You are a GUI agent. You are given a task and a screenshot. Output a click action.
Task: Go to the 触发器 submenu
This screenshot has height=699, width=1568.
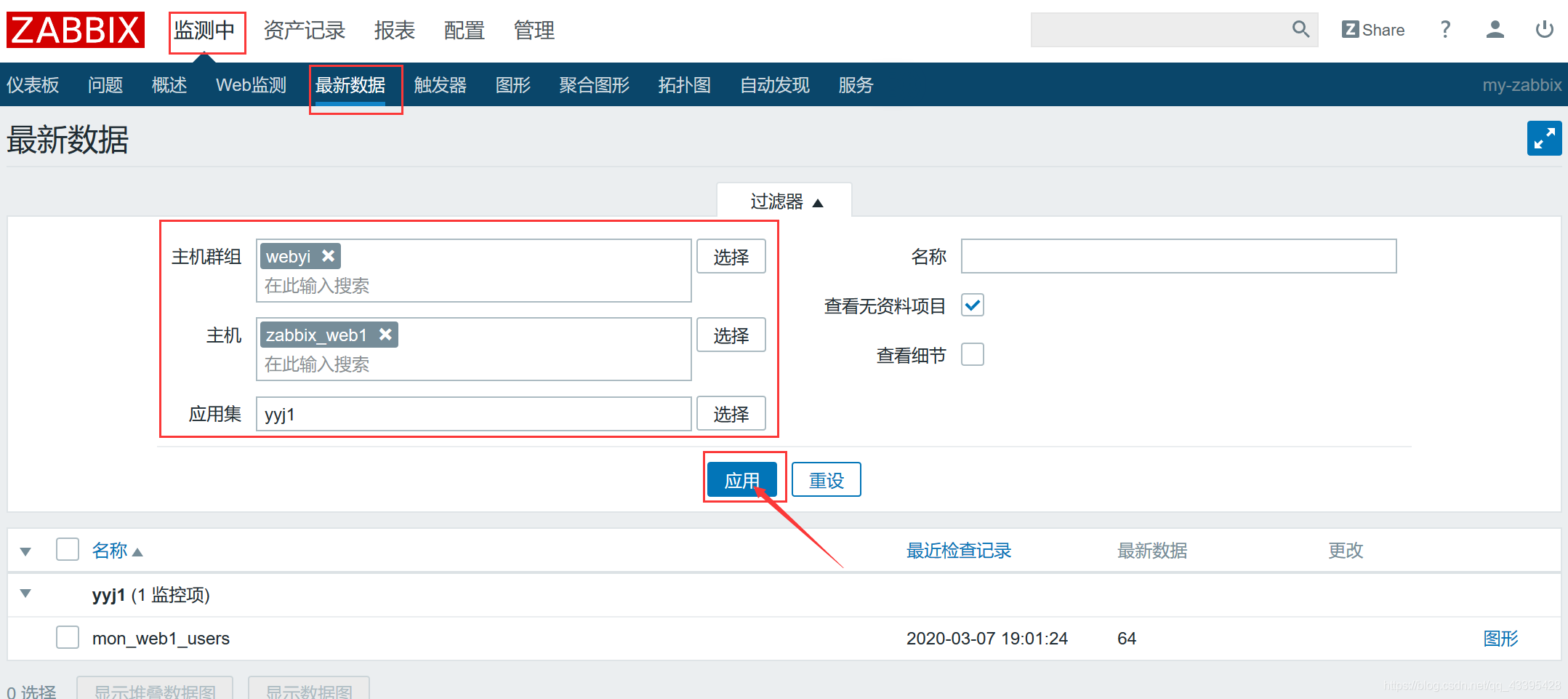click(441, 85)
